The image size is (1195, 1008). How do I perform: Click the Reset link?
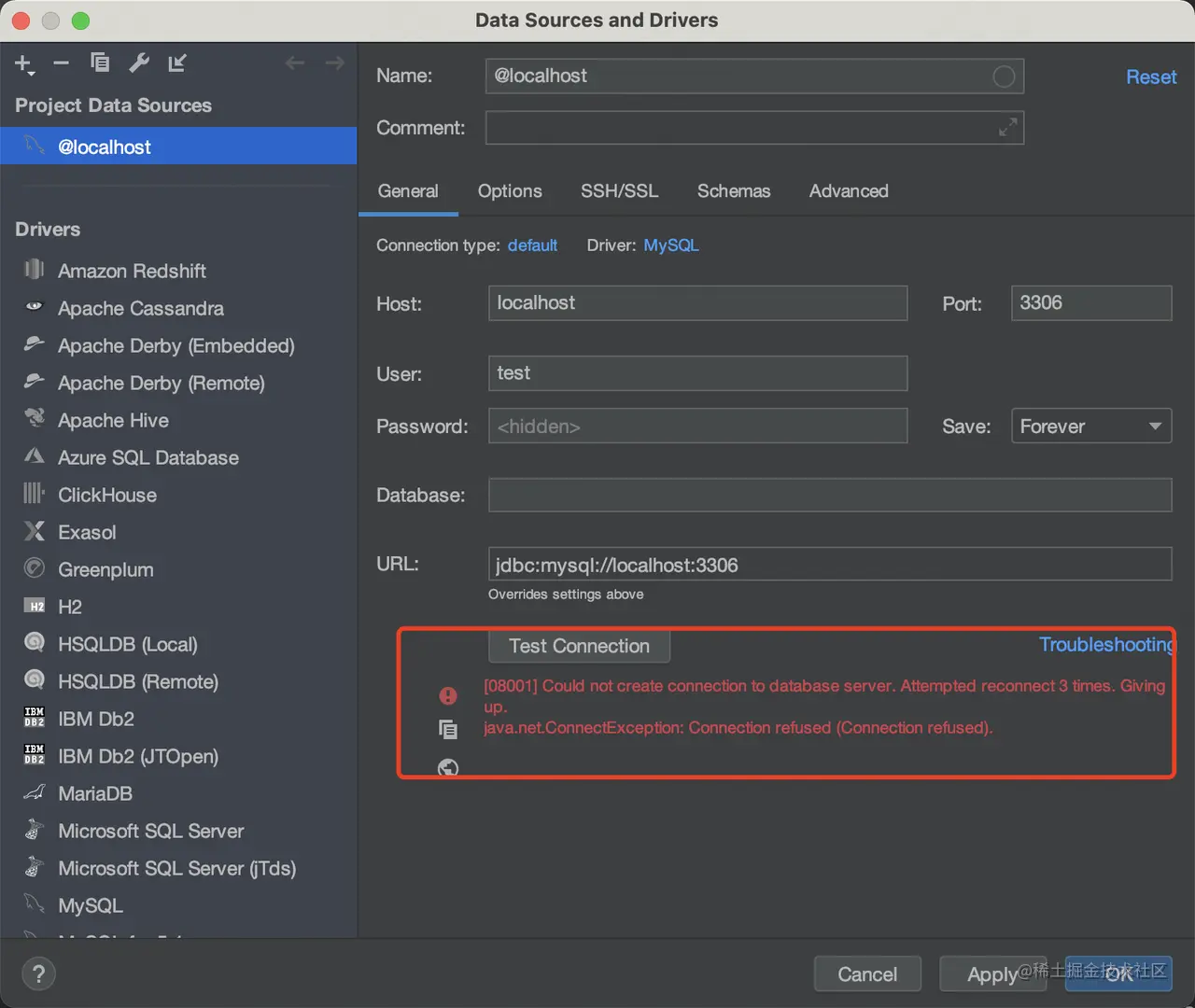(x=1151, y=77)
